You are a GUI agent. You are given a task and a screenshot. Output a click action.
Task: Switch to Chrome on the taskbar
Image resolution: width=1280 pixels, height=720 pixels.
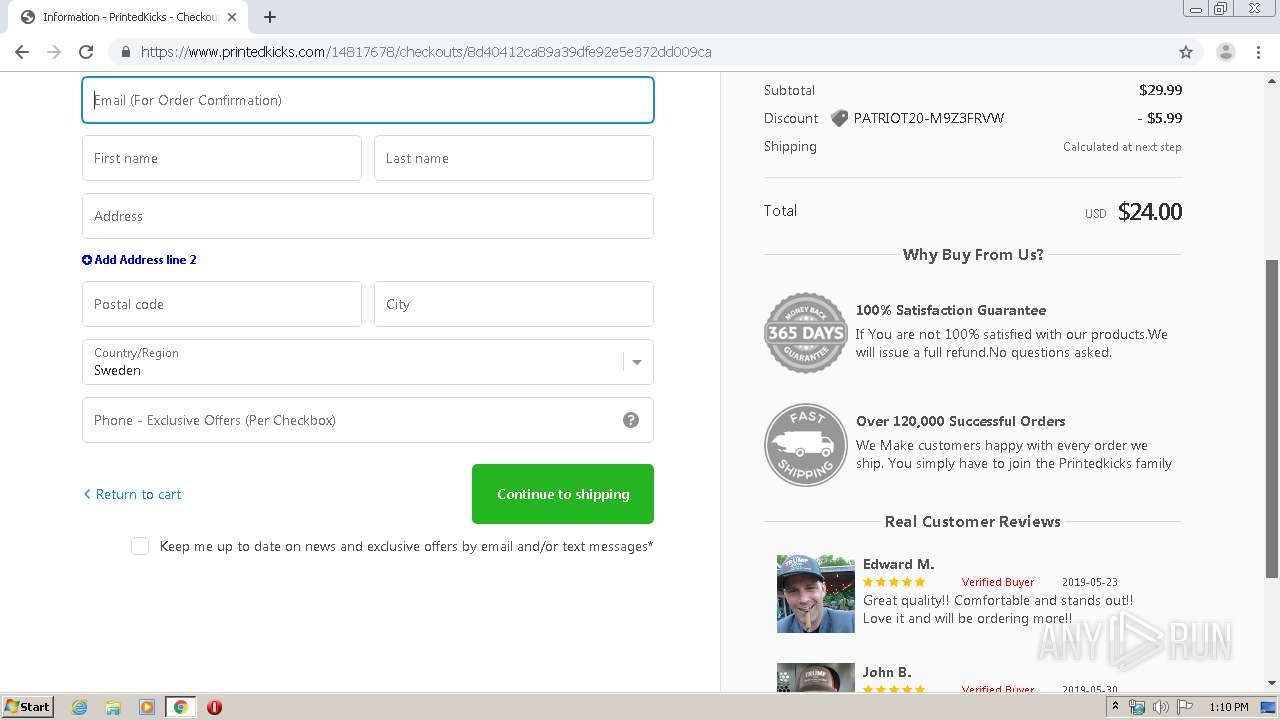(181, 707)
